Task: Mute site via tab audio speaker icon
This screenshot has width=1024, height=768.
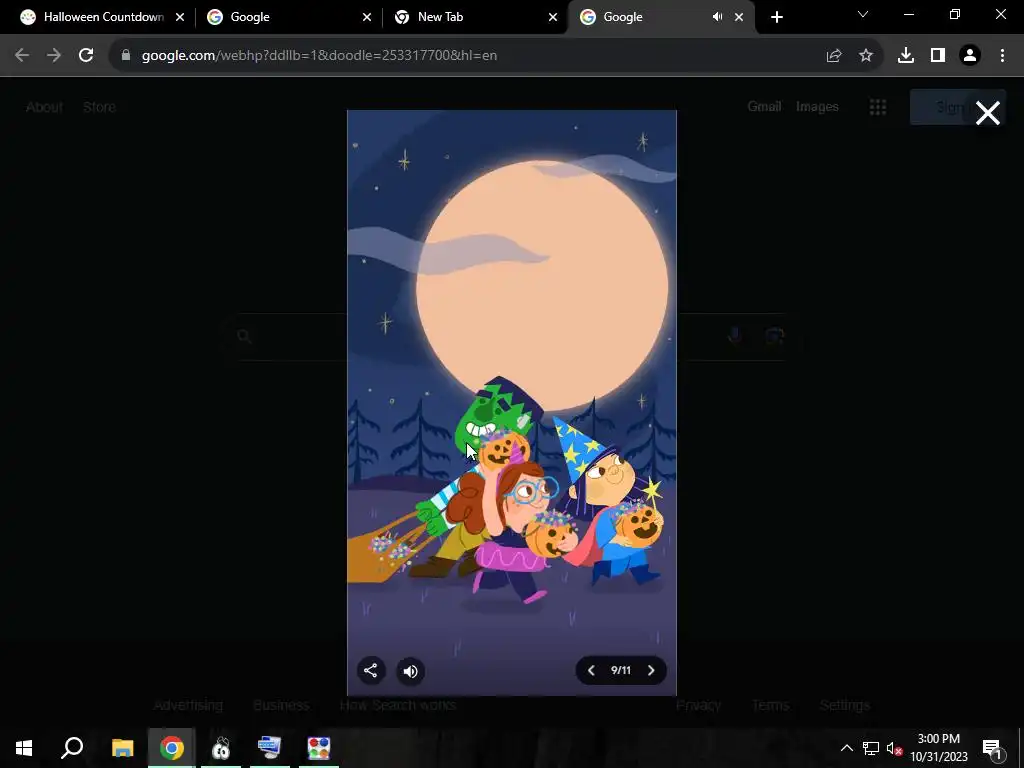Action: coord(717,17)
